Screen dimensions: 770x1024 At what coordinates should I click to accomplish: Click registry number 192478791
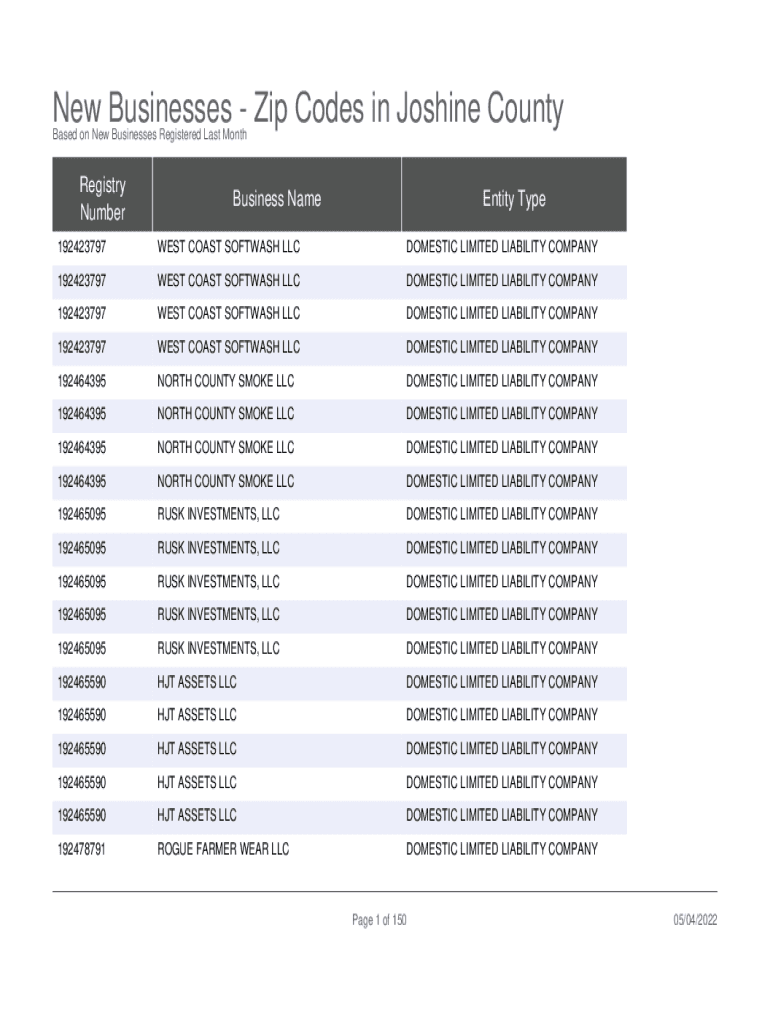coord(82,849)
